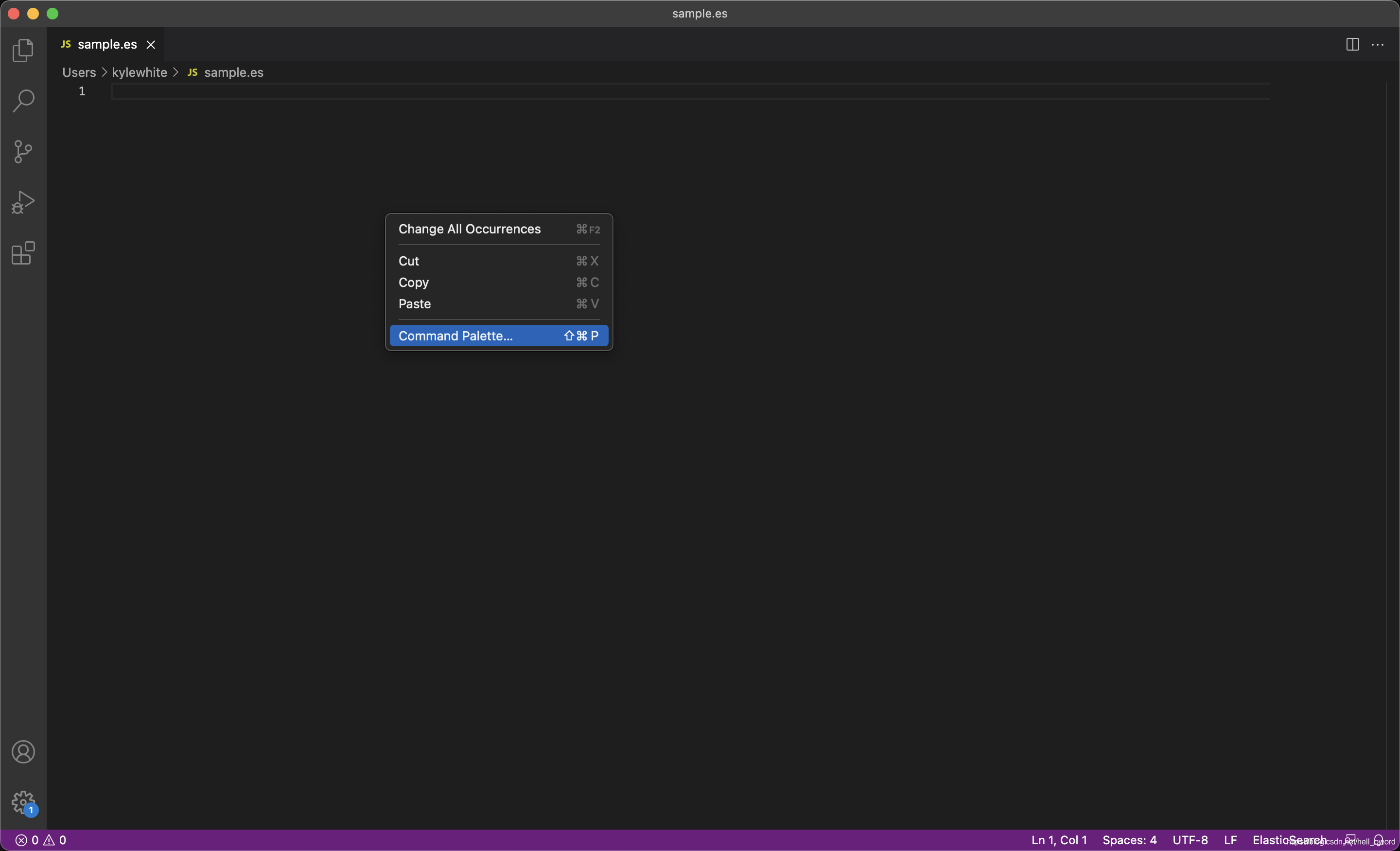Click Ln 1, Col 1 in status bar

1059,840
